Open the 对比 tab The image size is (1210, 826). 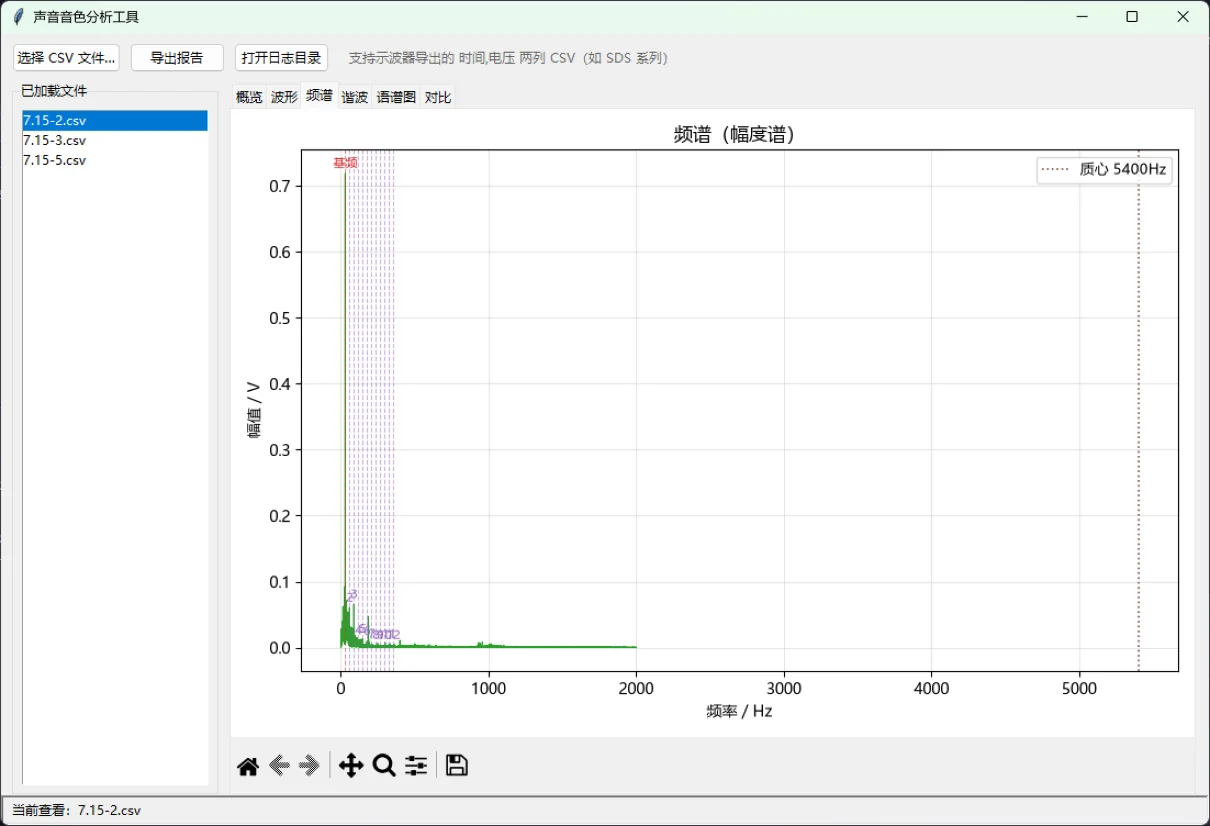[438, 97]
